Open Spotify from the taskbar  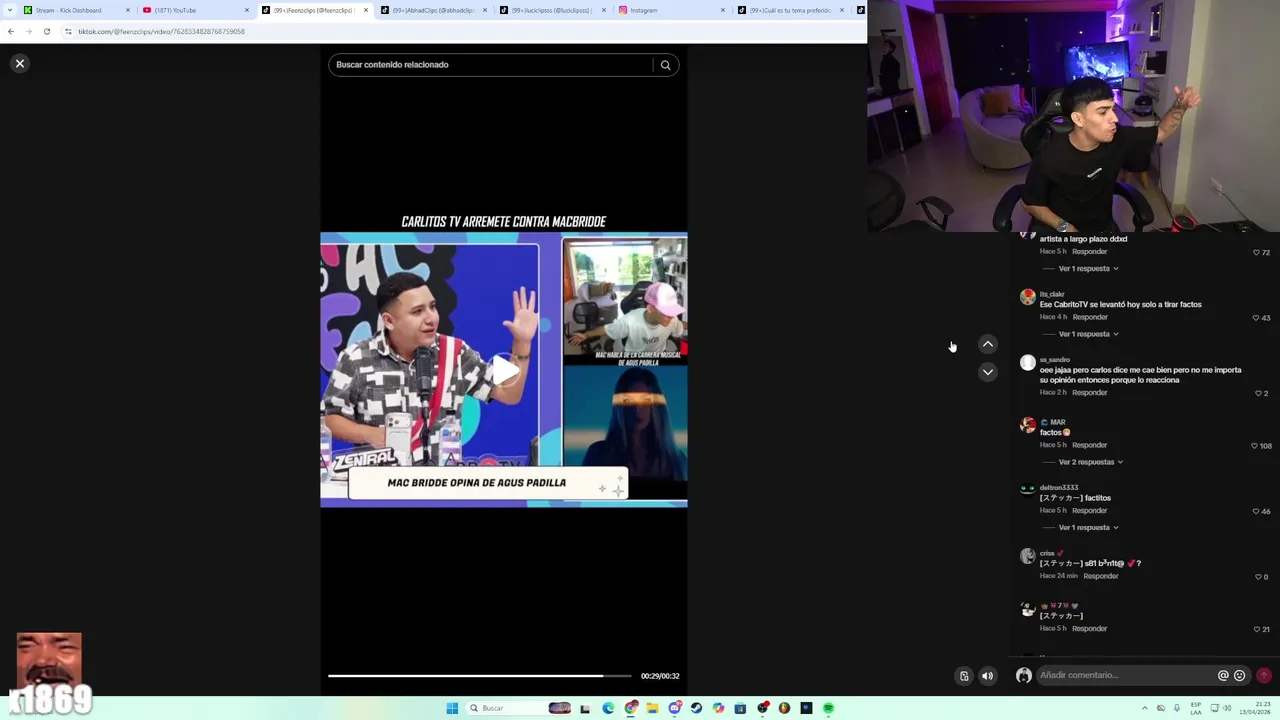tap(828, 708)
